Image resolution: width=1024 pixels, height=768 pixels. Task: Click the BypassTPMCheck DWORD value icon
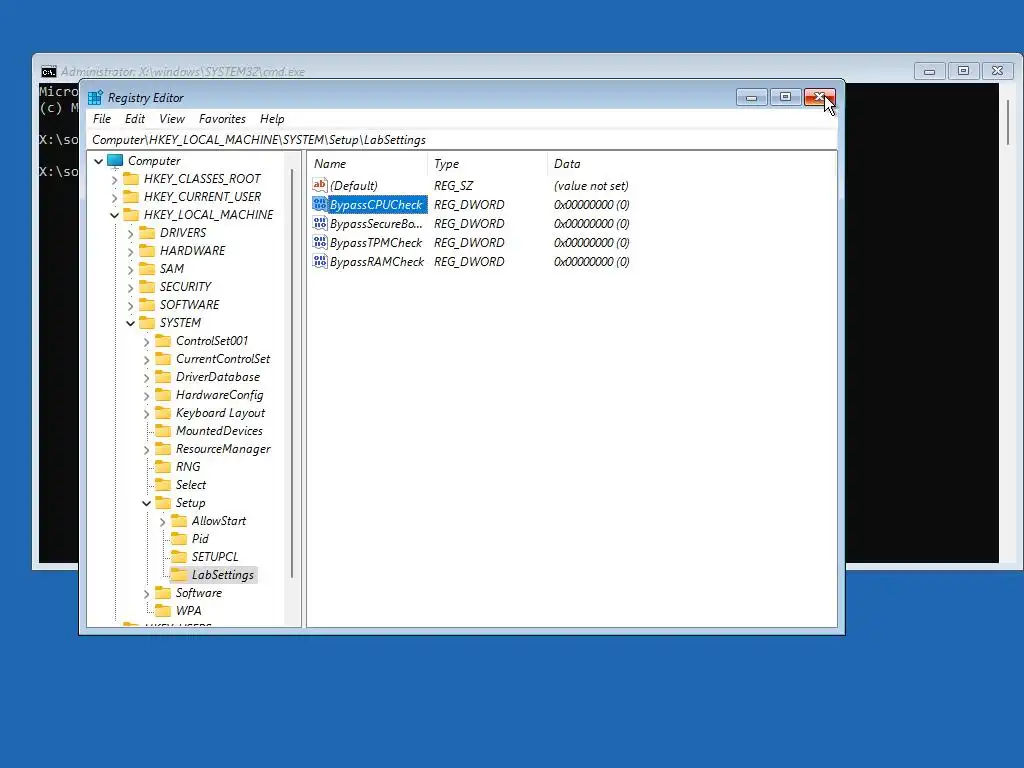click(x=319, y=242)
